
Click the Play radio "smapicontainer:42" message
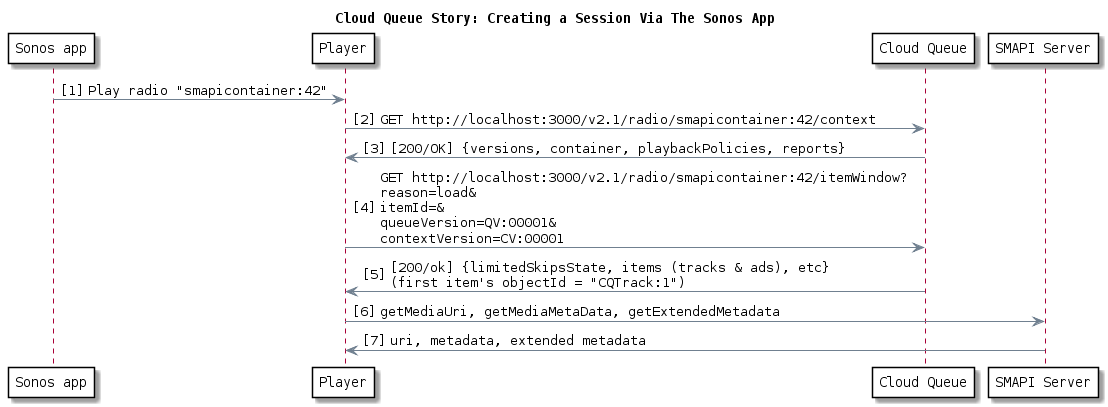tap(207, 90)
